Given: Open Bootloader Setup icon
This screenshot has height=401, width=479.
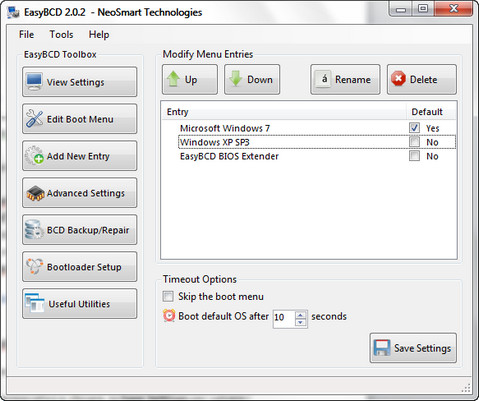Looking at the screenshot, I should point(35,267).
